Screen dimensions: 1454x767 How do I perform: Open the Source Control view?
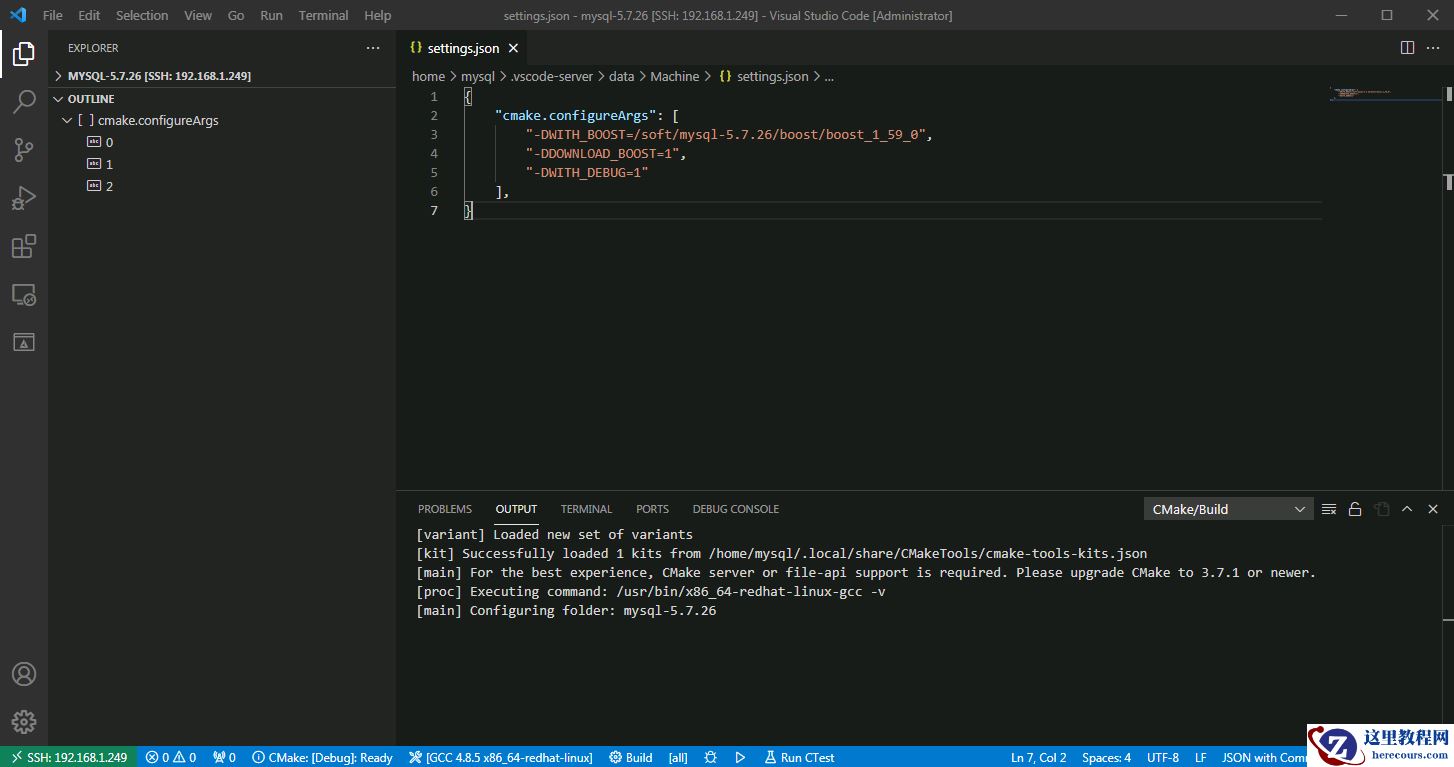coord(24,150)
